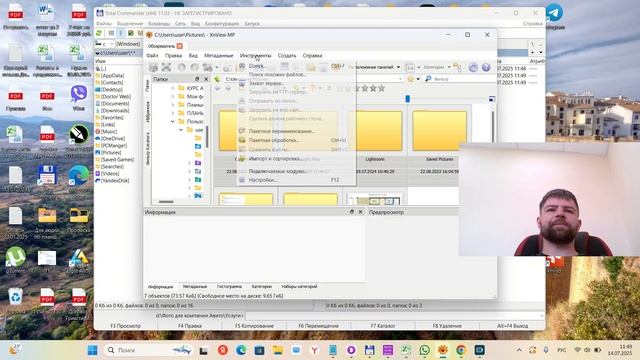The image size is (640, 360).
Task: Open WhatsApp from the taskbar
Action: point(424,350)
